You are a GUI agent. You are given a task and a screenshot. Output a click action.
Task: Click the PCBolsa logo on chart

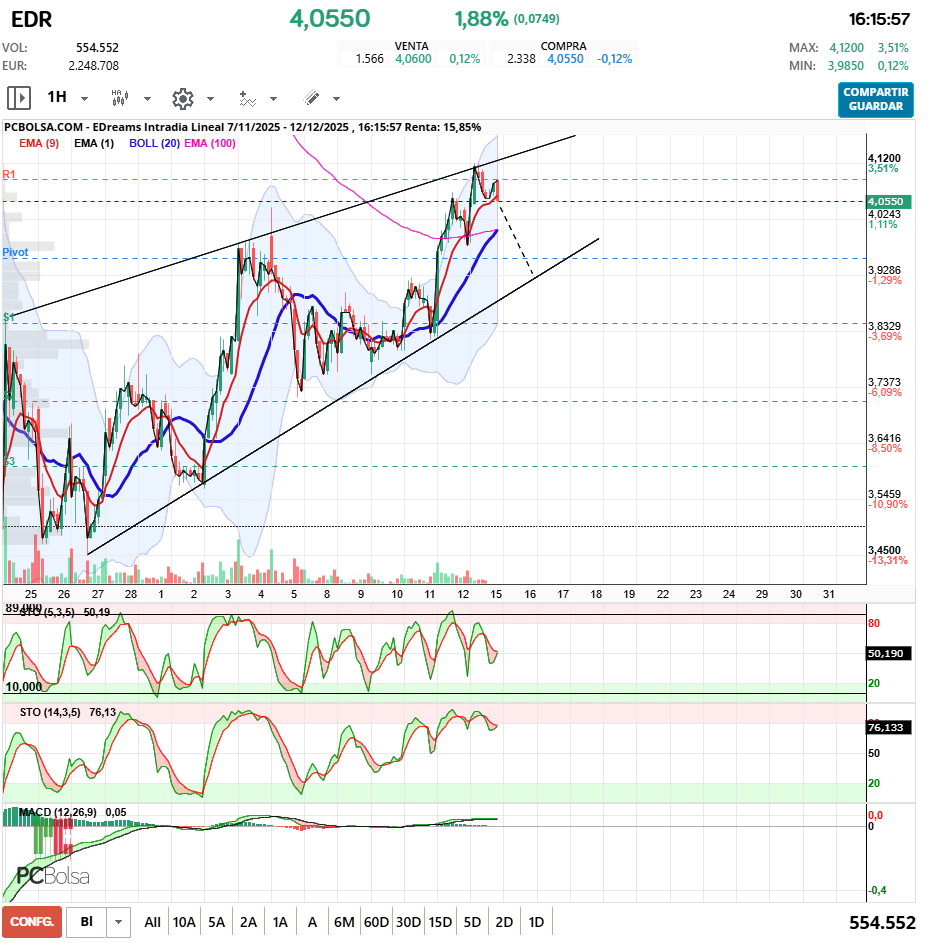[53, 876]
